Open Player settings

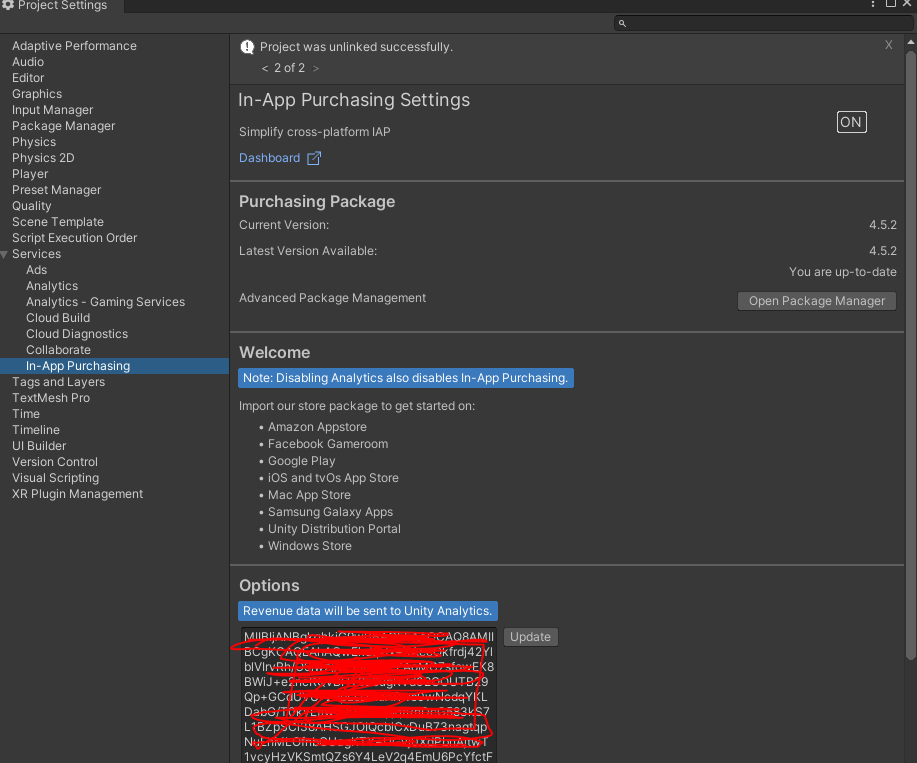coord(30,174)
